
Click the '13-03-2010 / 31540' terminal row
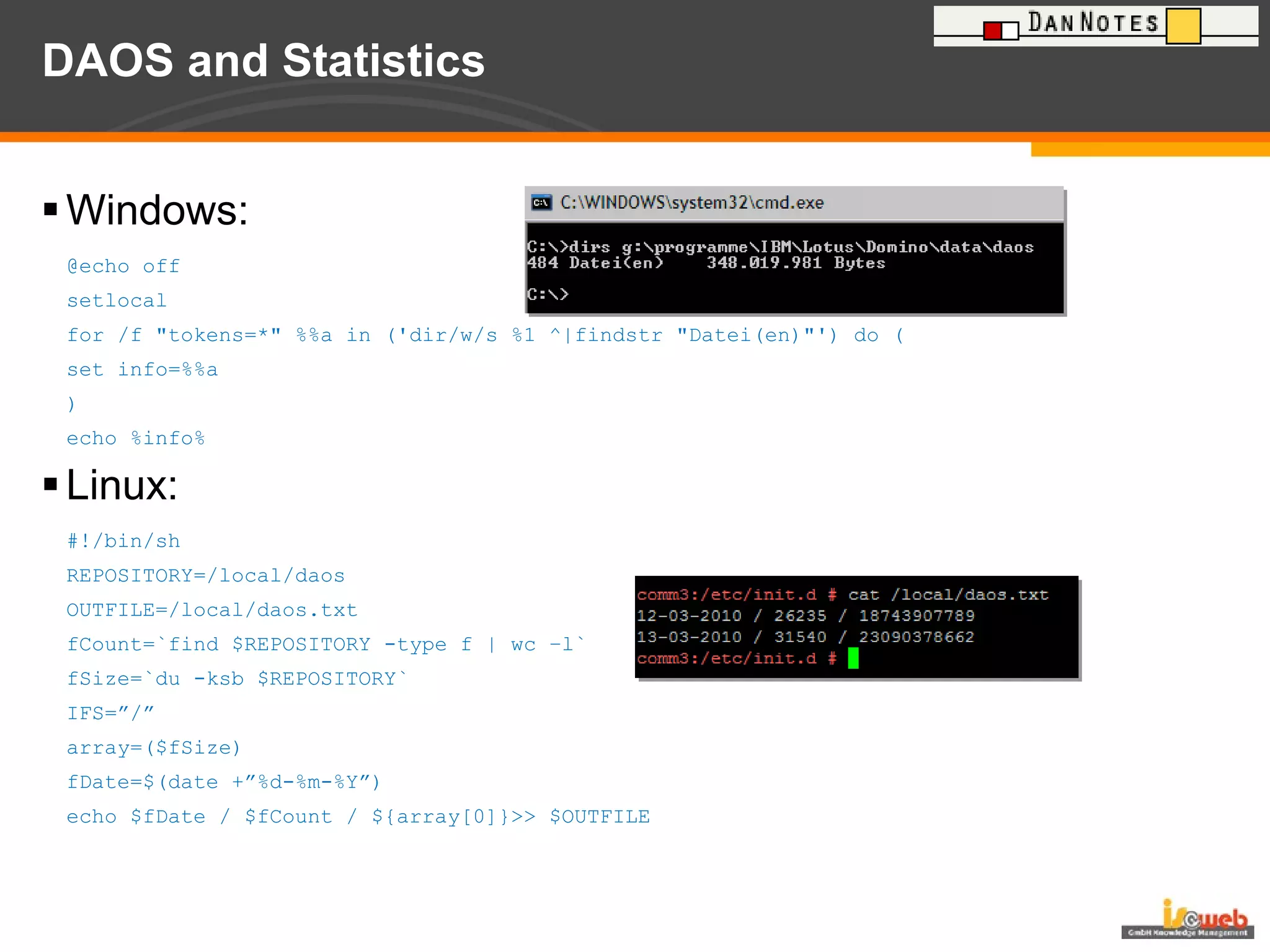pos(806,637)
